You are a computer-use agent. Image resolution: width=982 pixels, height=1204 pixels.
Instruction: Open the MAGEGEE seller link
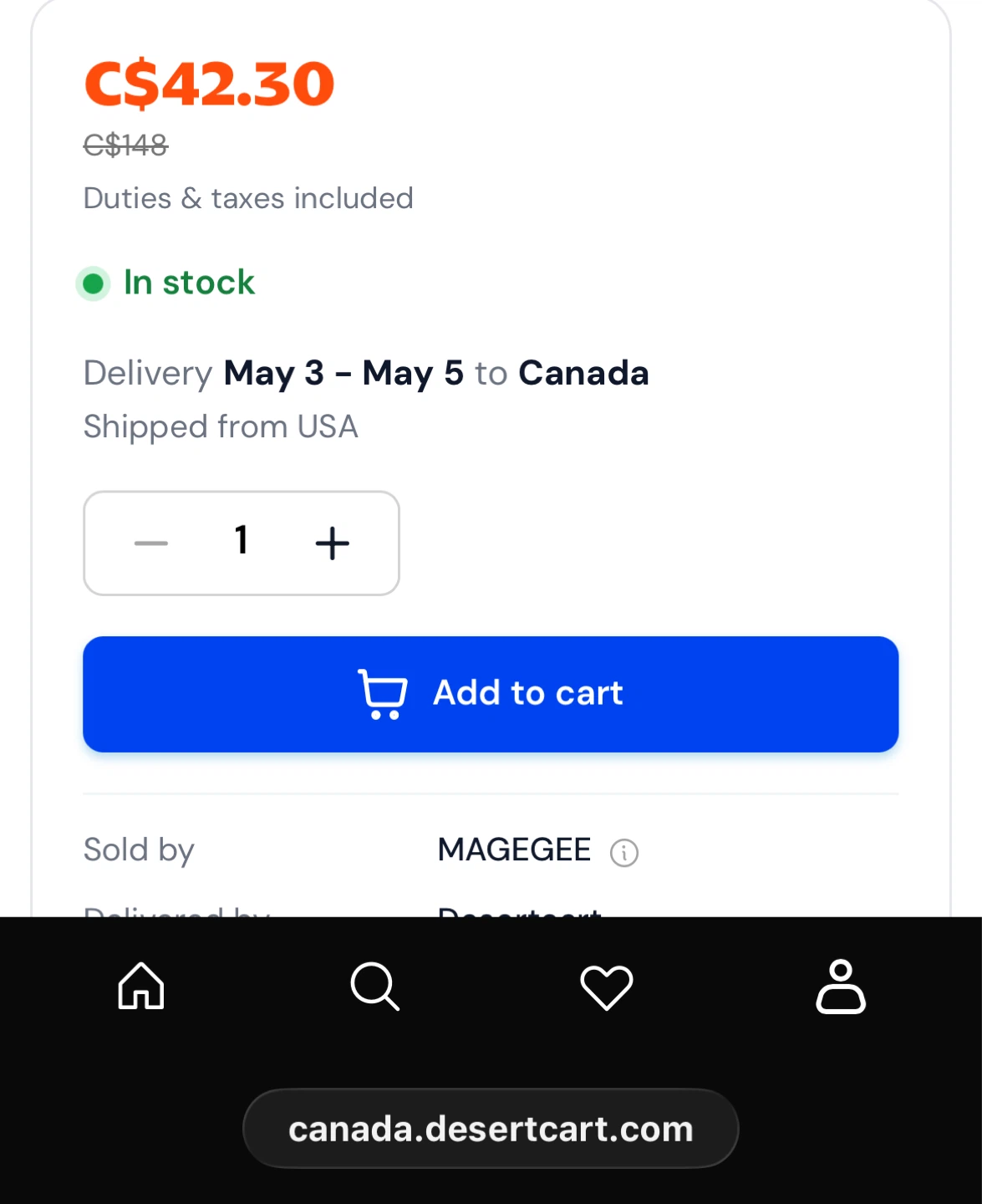tap(514, 850)
